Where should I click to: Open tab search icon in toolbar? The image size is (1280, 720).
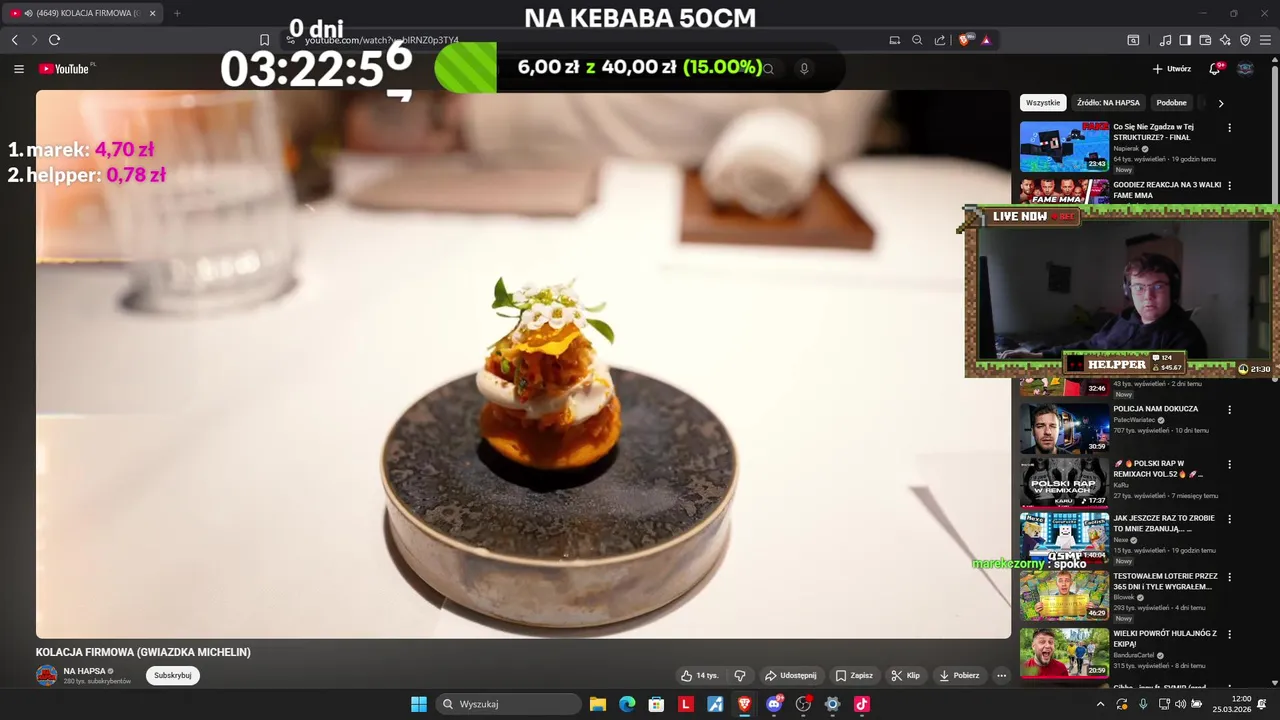click(x=1133, y=40)
